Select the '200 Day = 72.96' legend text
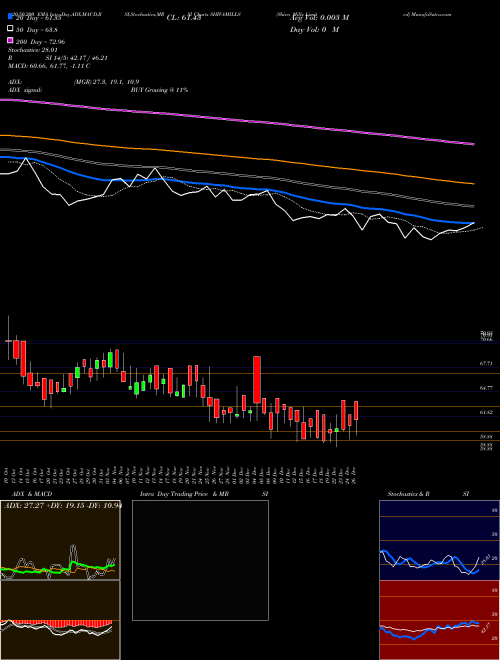The image size is (500, 660). pos(40,42)
